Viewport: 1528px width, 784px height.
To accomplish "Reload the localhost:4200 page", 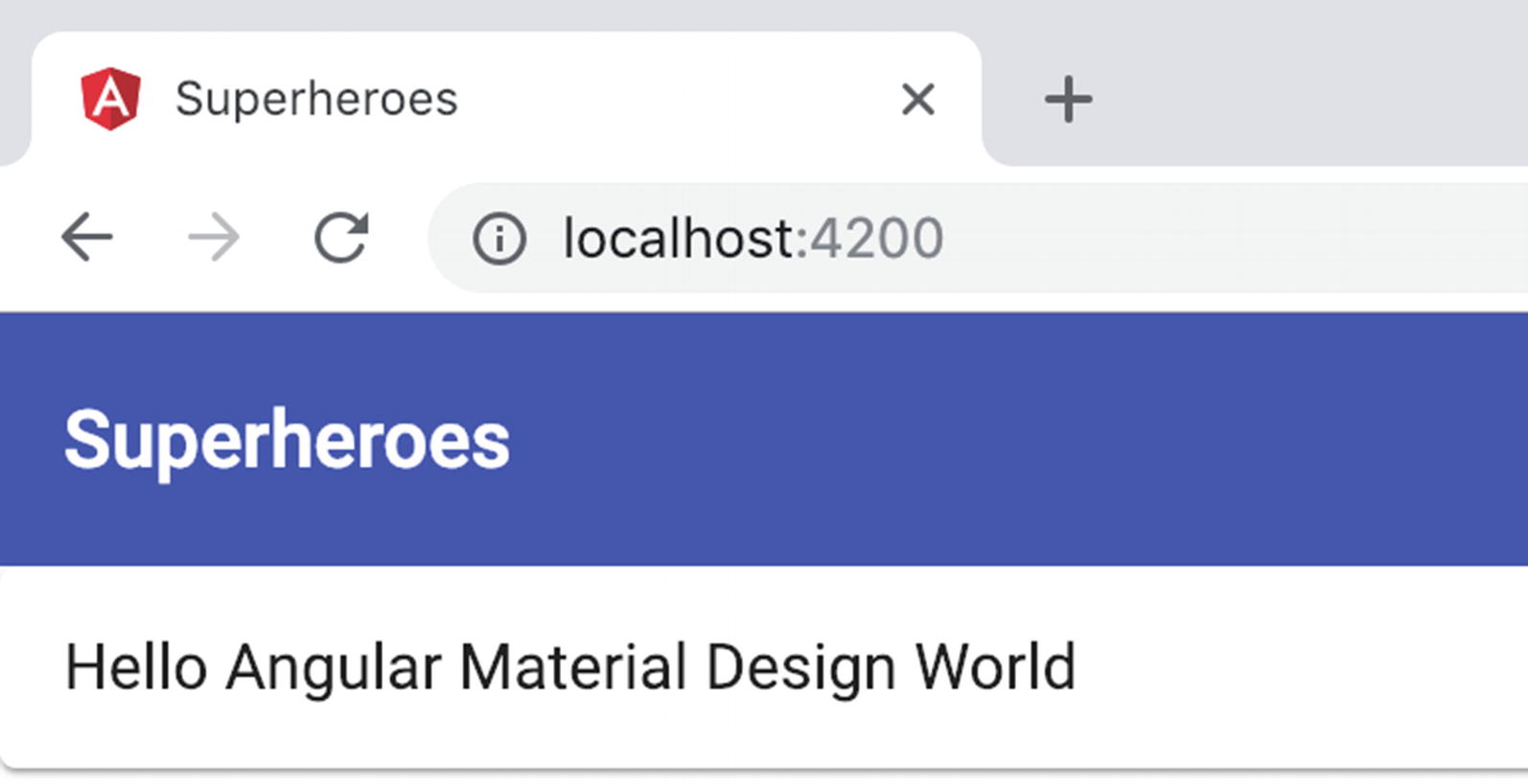I will tap(341, 237).
